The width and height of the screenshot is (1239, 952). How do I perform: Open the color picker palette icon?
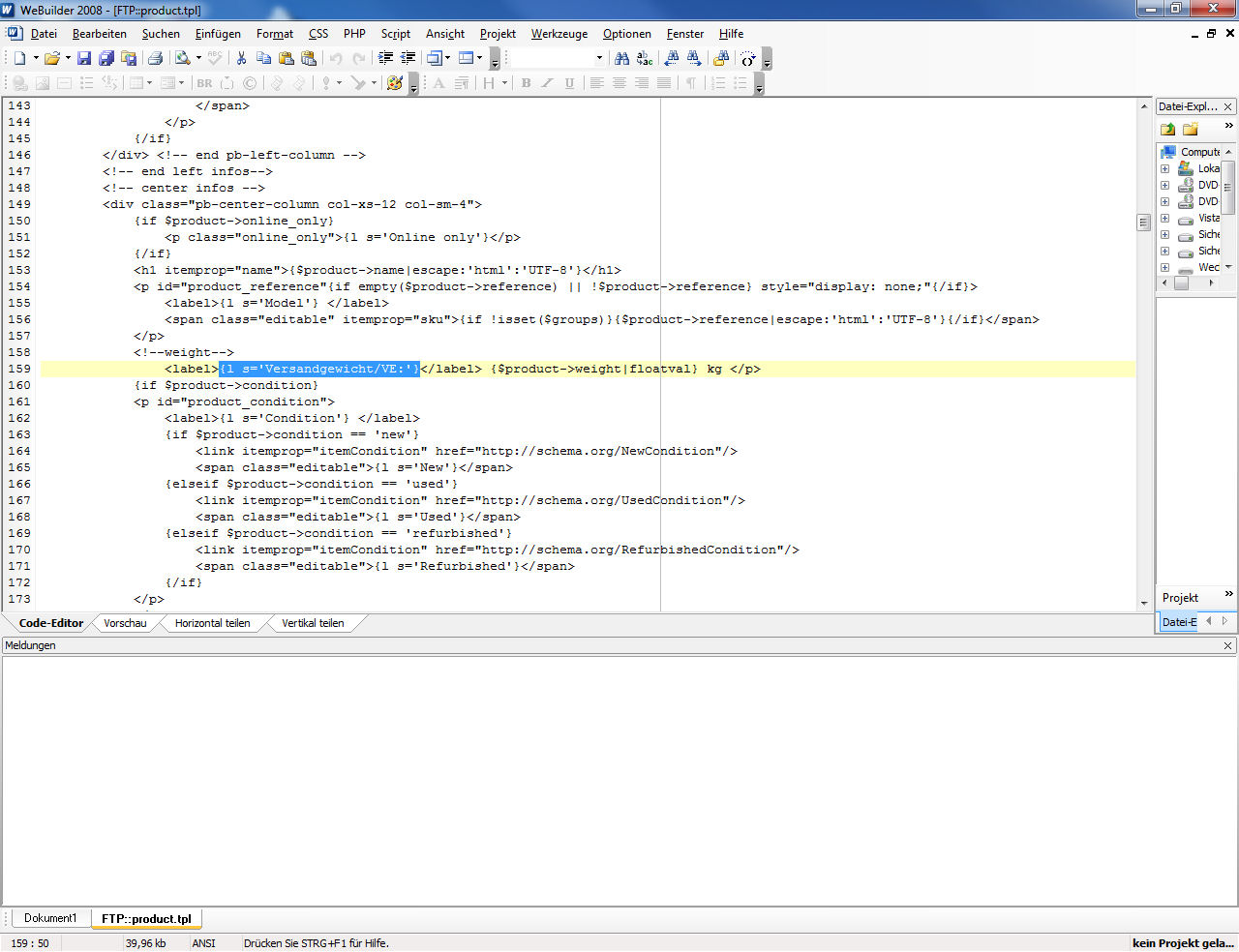coord(394,83)
